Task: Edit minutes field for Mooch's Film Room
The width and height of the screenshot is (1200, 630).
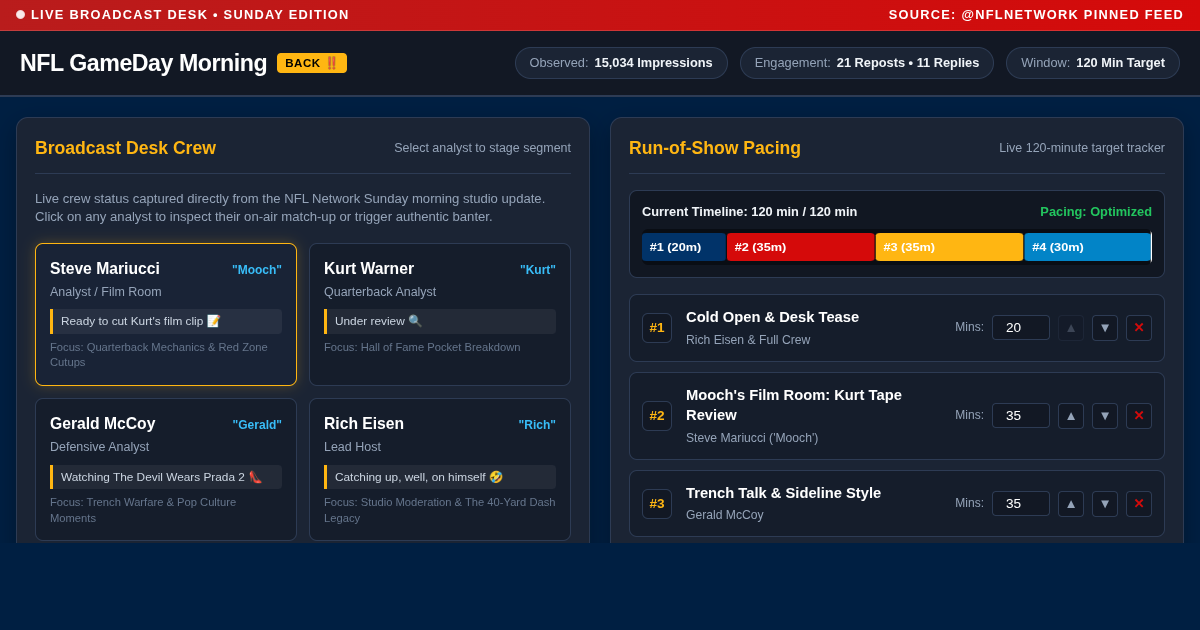Action: pyautogui.click(x=1021, y=416)
